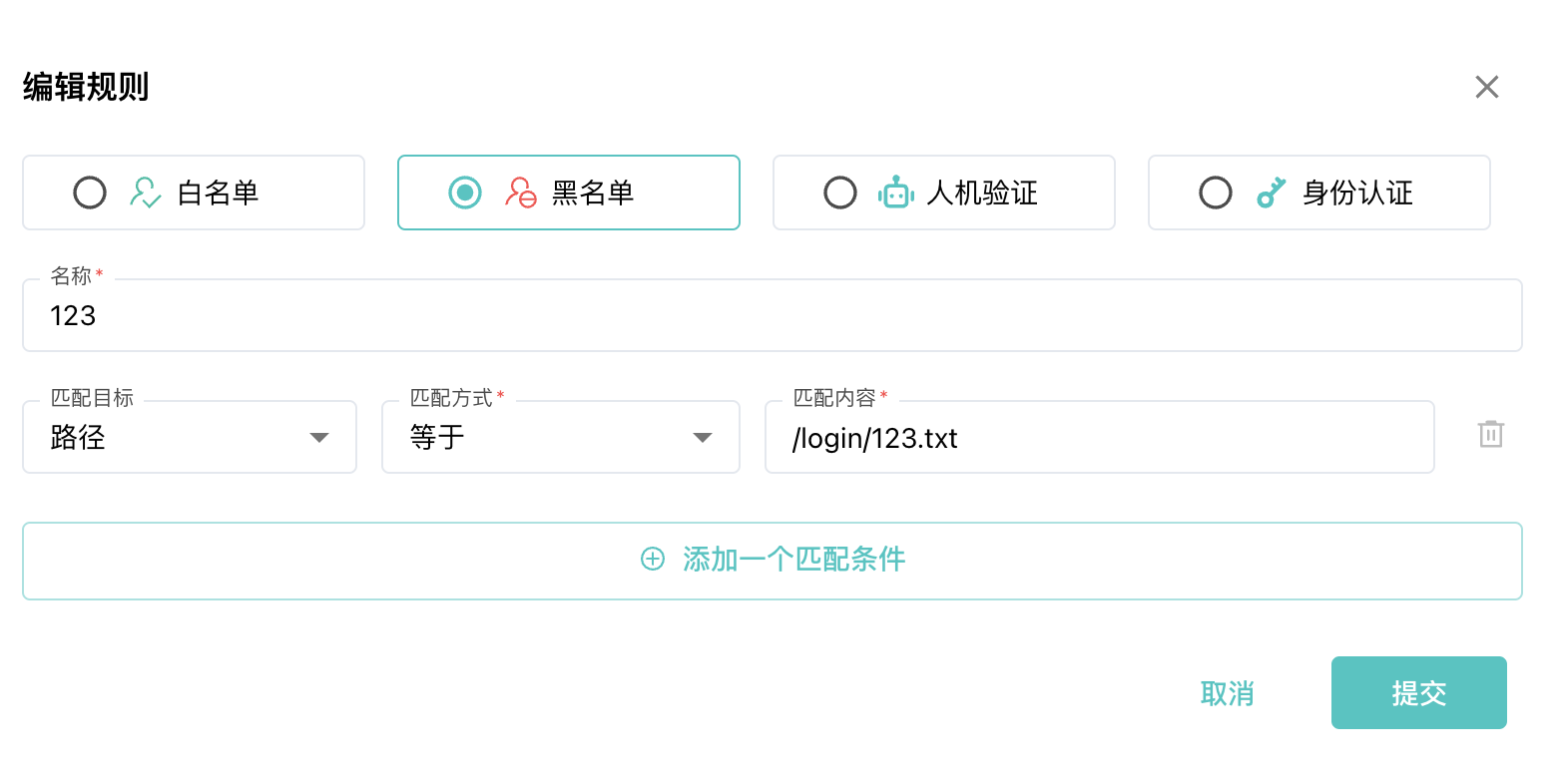Click the whitelist person-check icon

pos(146,193)
